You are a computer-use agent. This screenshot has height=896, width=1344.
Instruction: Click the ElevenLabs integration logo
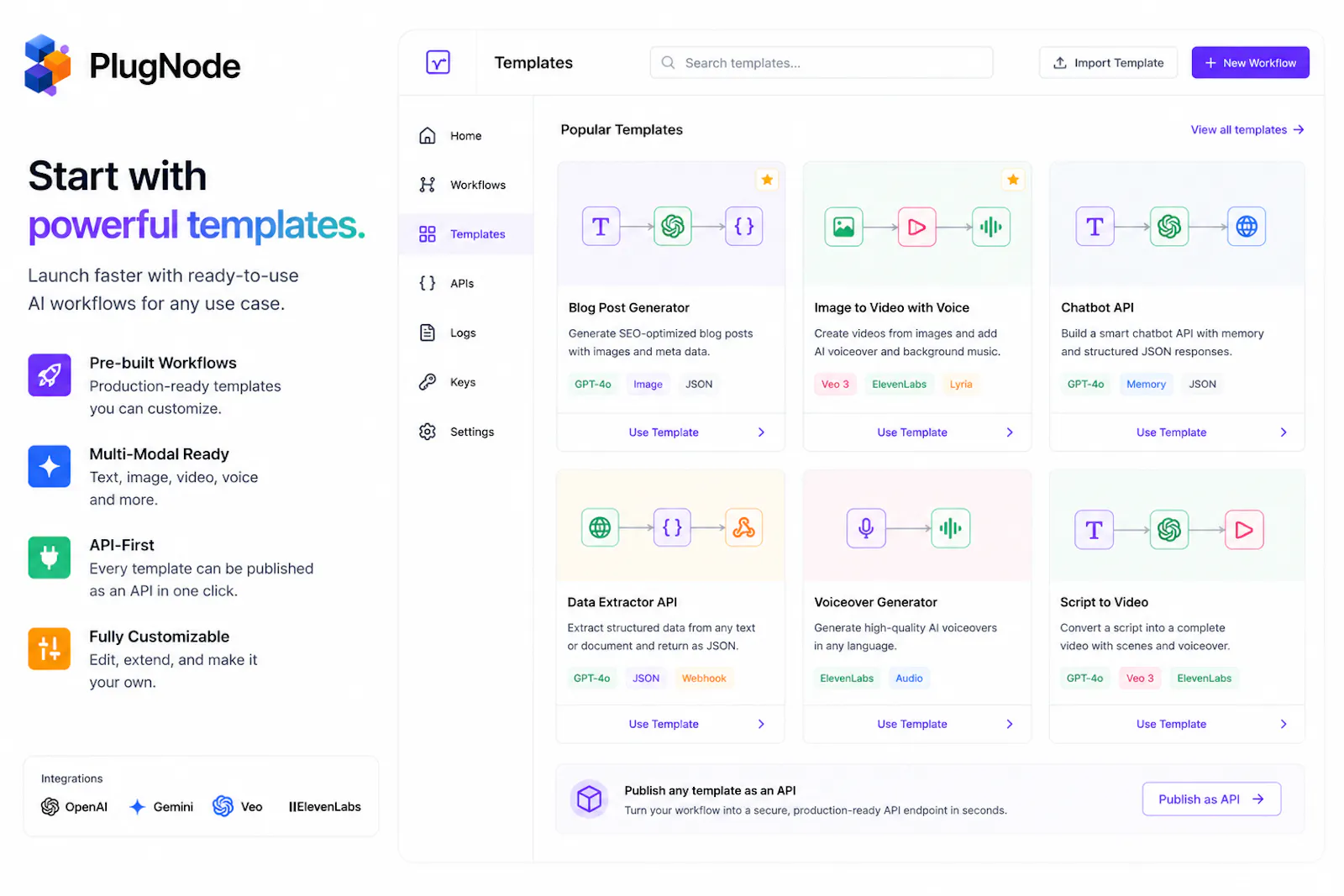324,806
